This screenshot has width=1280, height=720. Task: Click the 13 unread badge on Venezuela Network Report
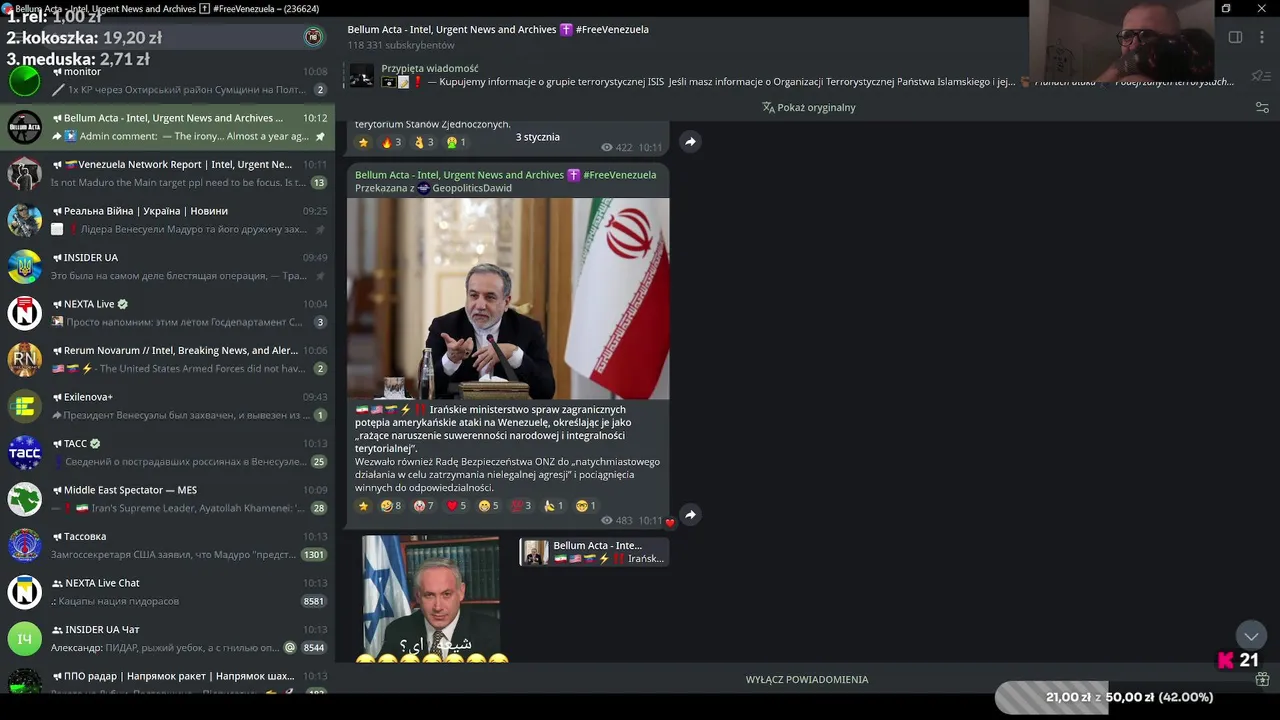tap(319, 183)
